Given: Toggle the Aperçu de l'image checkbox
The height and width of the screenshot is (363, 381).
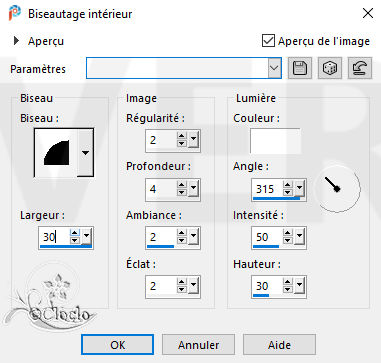Looking at the screenshot, I should pos(268,41).
